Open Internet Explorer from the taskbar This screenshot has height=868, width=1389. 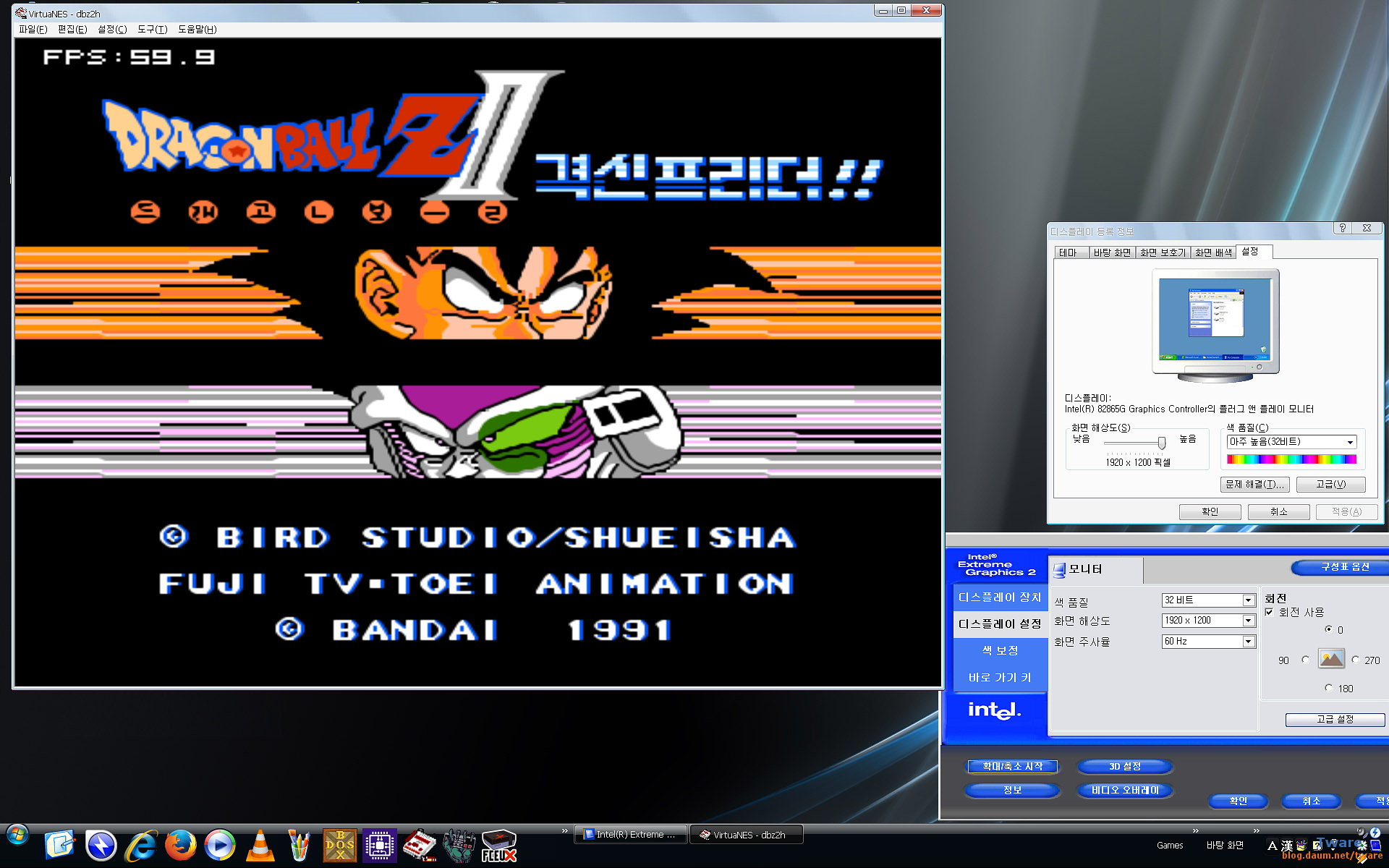(141, 845)
